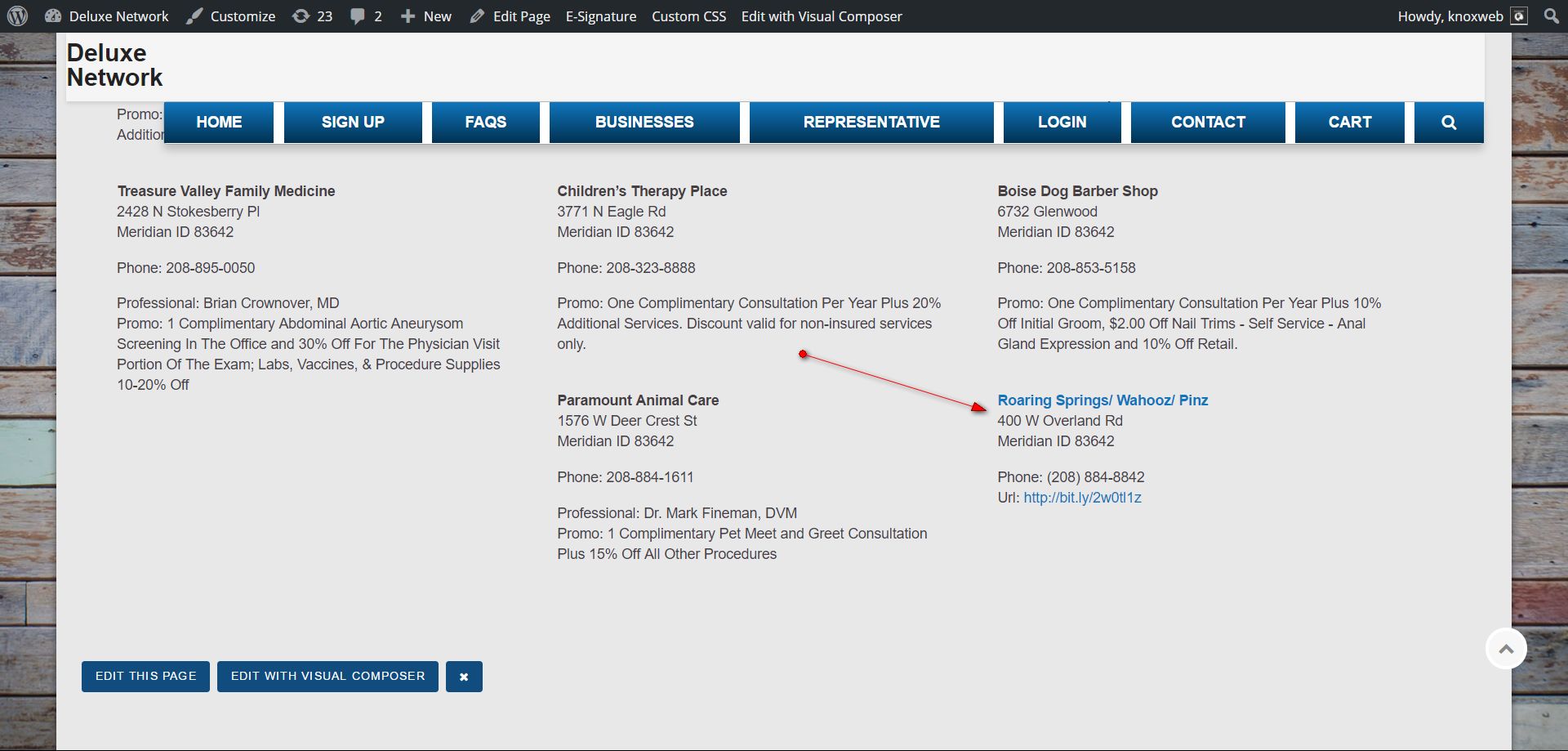This screenshot has height=751, width=1568.
Task: Open the SIGN UP navigation tab
Action: [353, 123]
